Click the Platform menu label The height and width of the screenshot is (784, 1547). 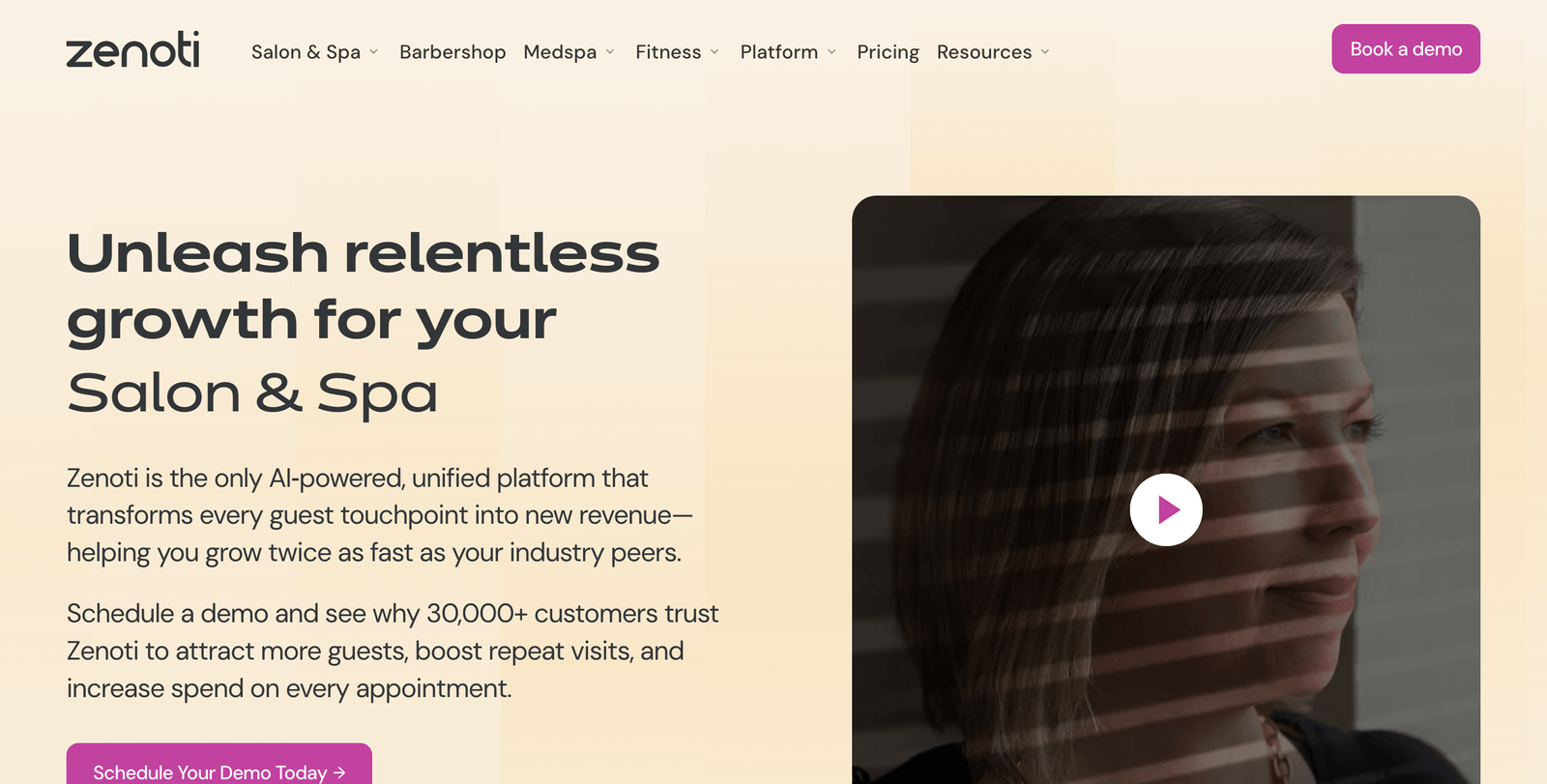pos(778,52)
